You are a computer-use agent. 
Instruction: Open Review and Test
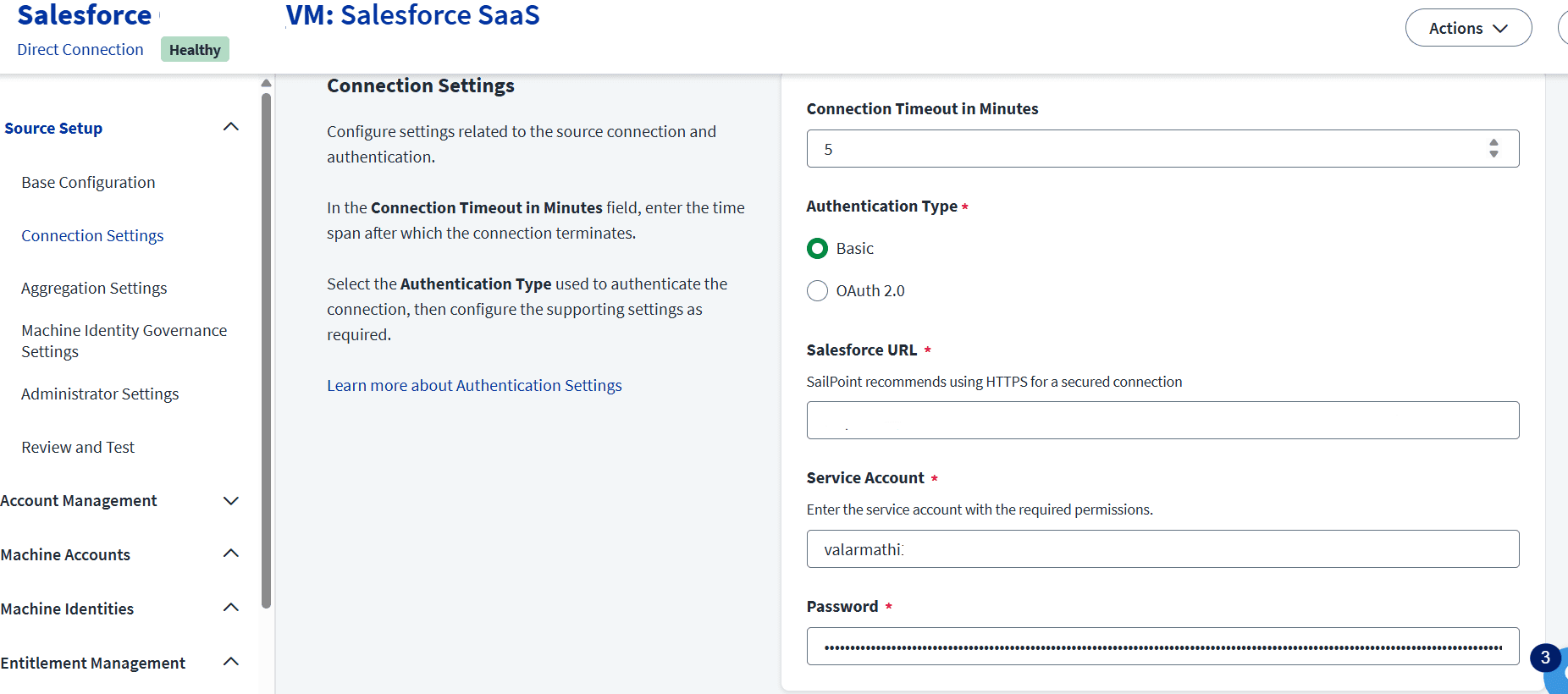(x=78, y=447)
